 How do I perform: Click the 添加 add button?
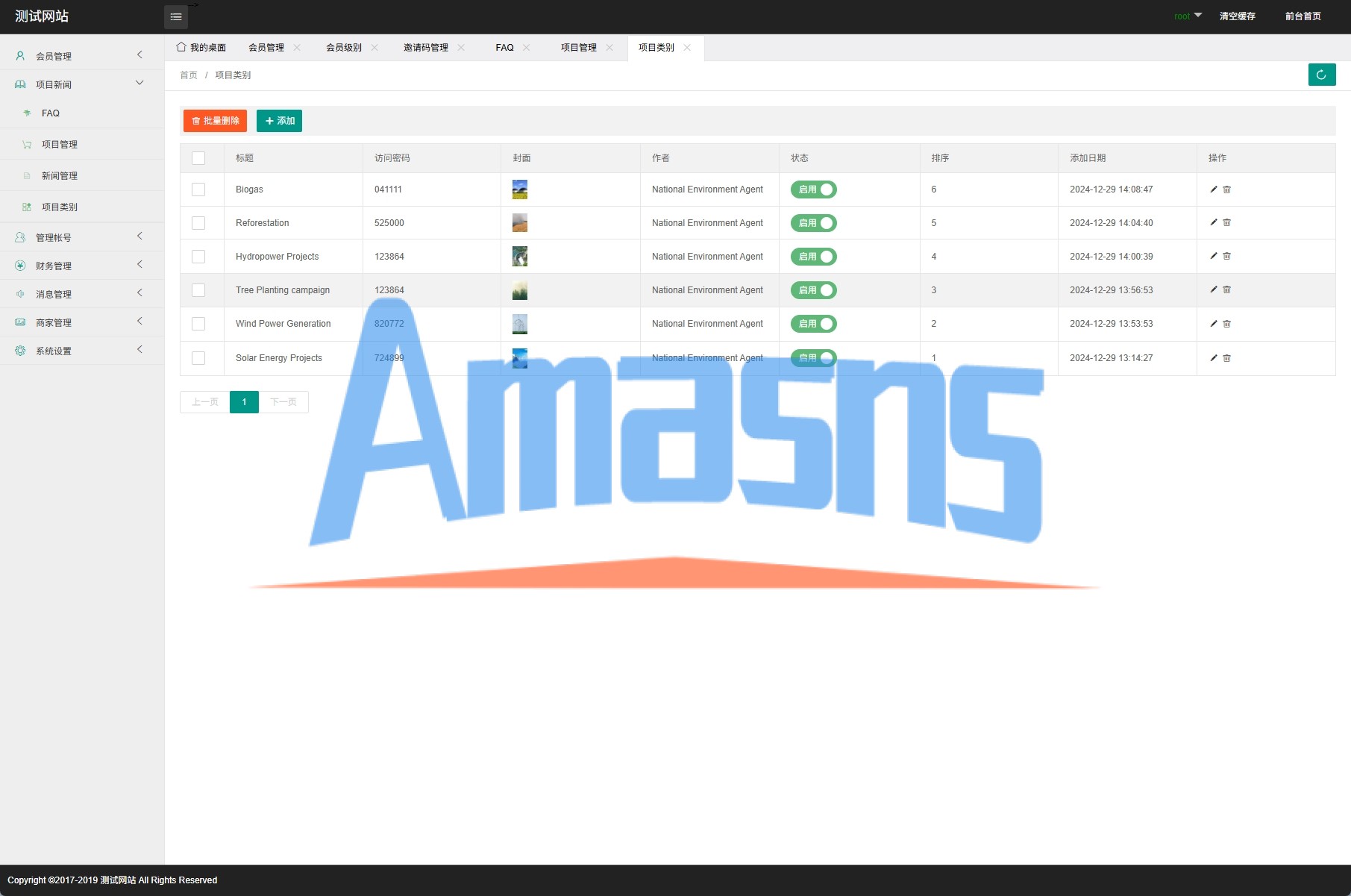pos(279,121)
